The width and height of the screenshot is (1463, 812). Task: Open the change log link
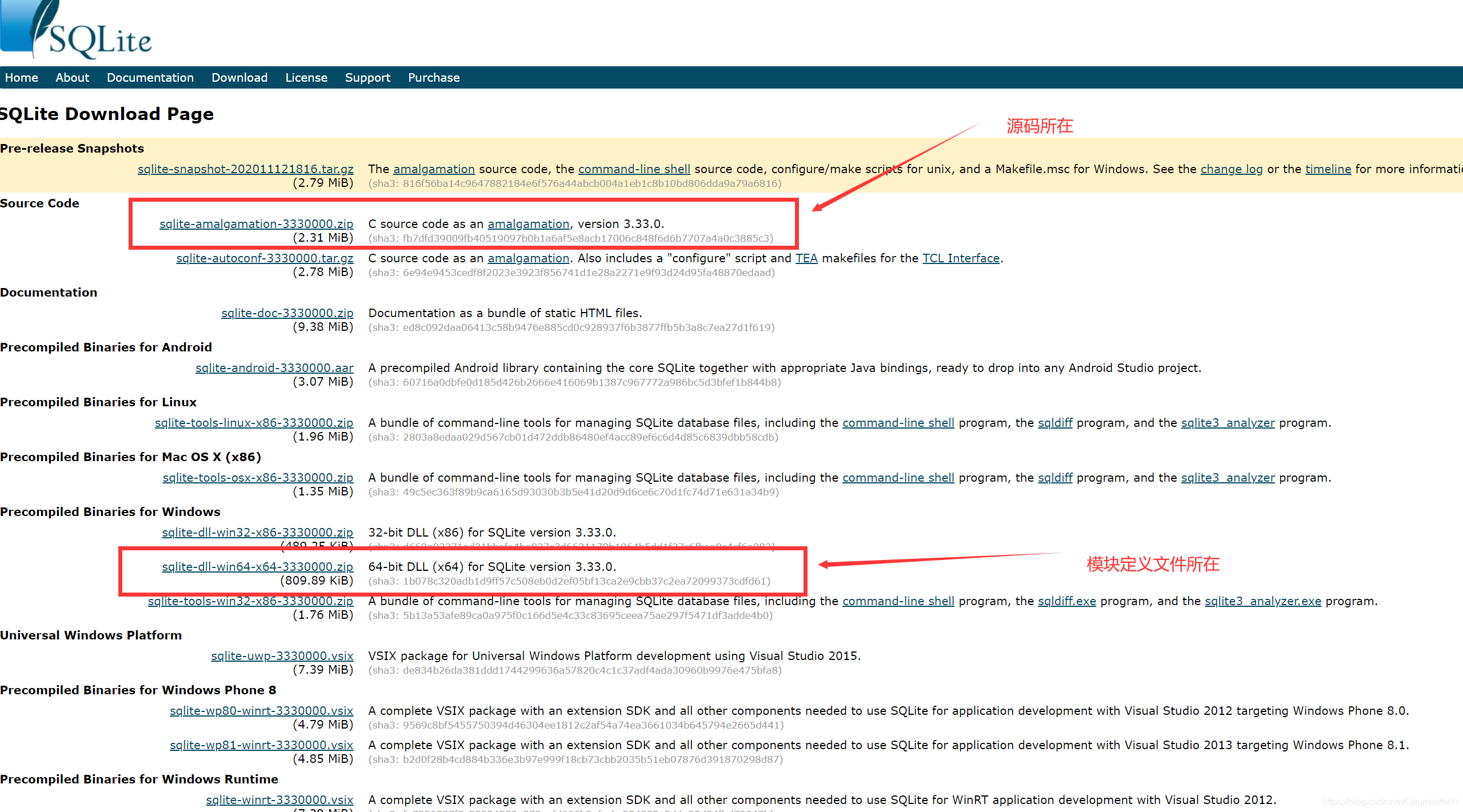tap(1232, 169)
